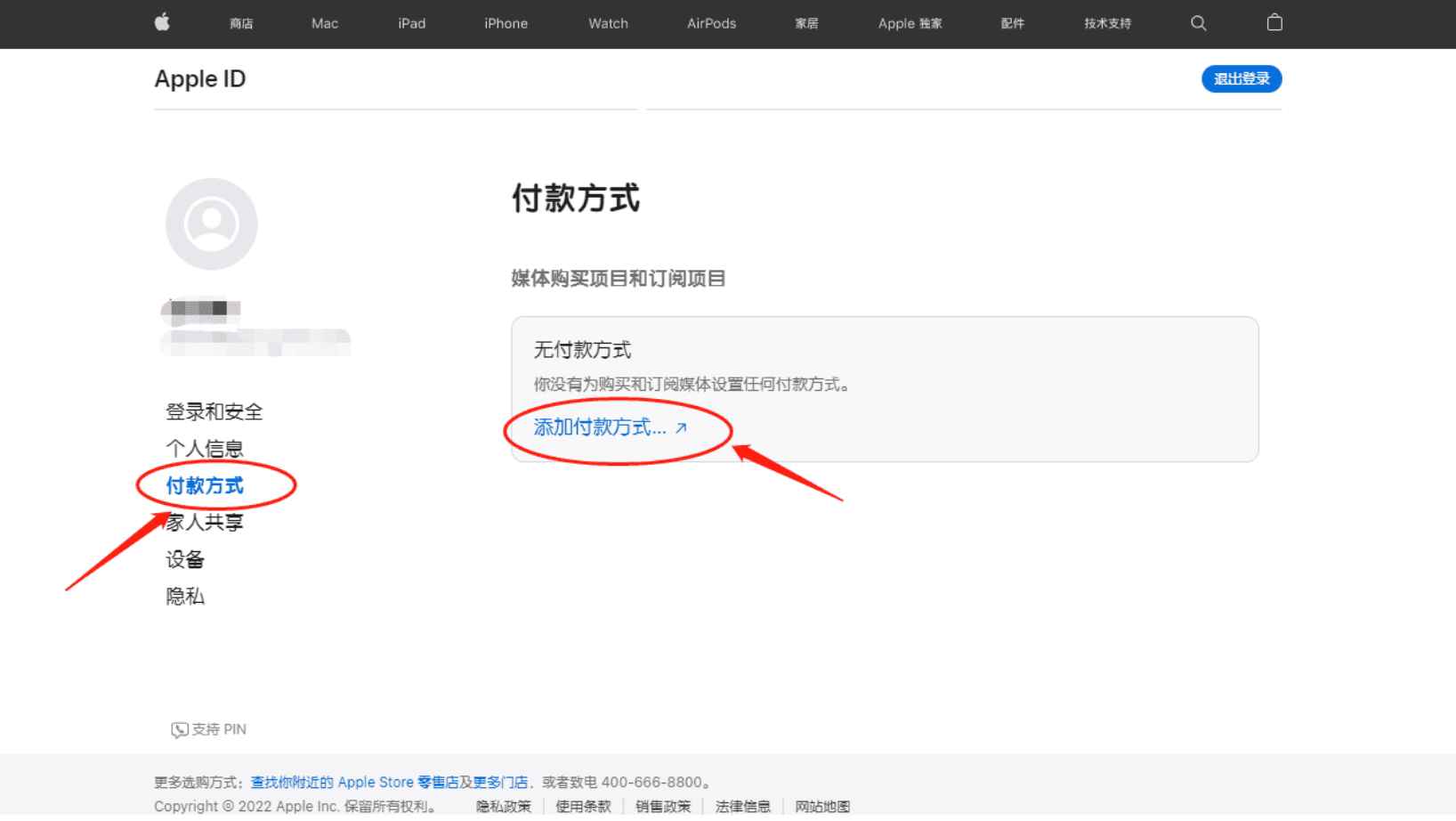Select Watch in the navigation bar
The height and width of the screenshot is (821, 1456).
coord(607,23)
